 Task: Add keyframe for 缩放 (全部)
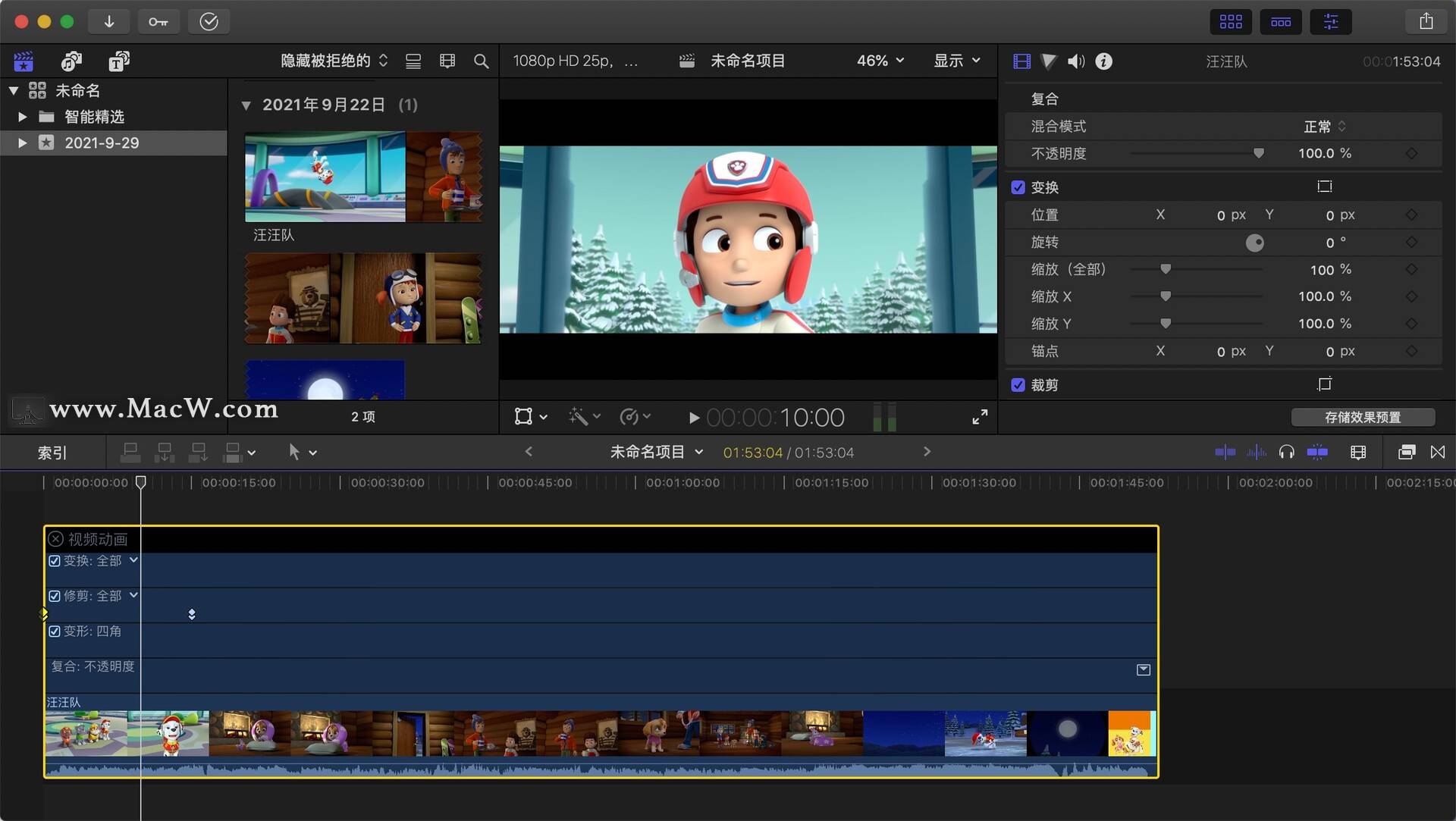click(x=1411, y=270)
